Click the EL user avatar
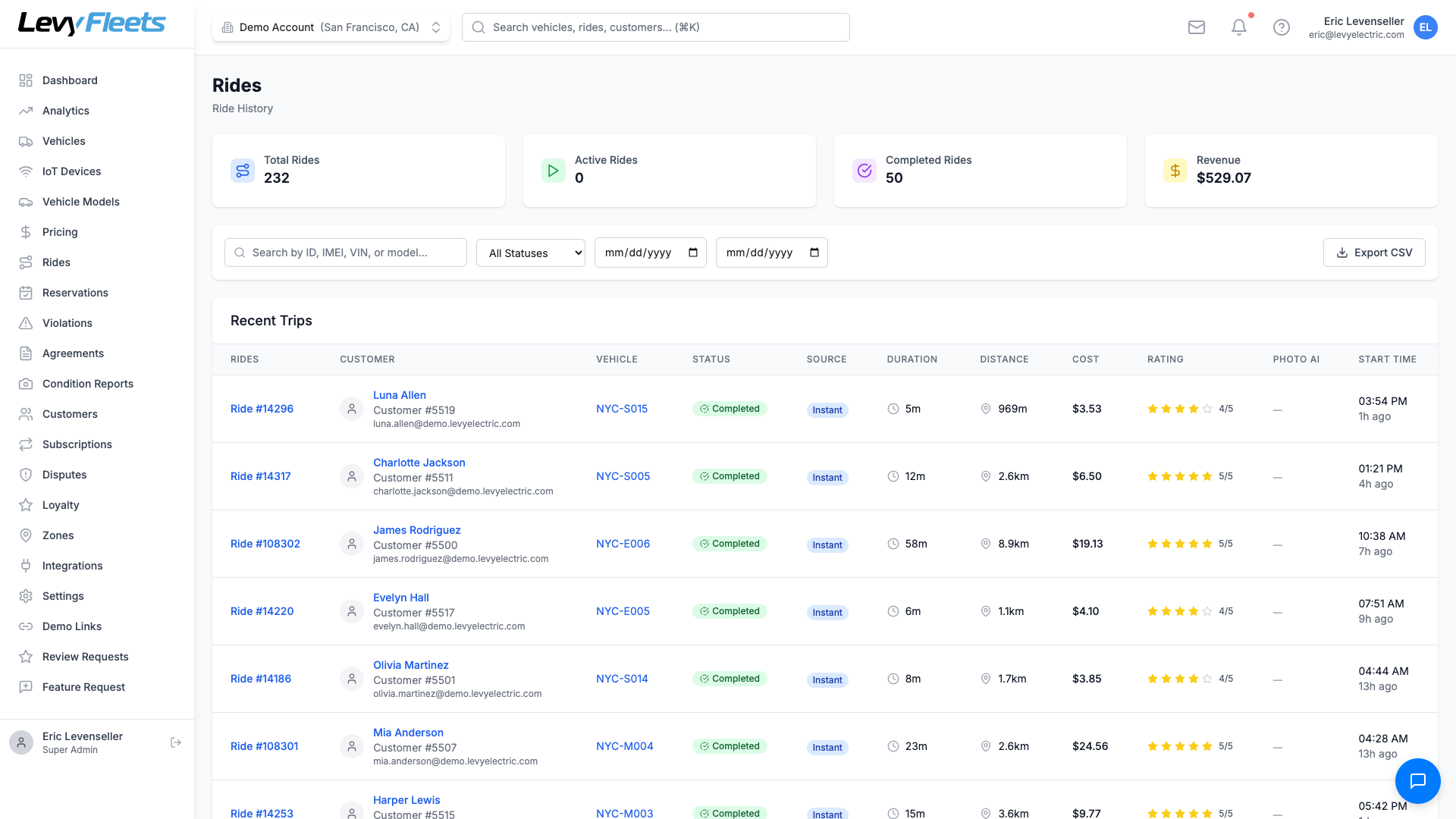The width and height of the screenshot is (1456, 819). coord(1425,27)
